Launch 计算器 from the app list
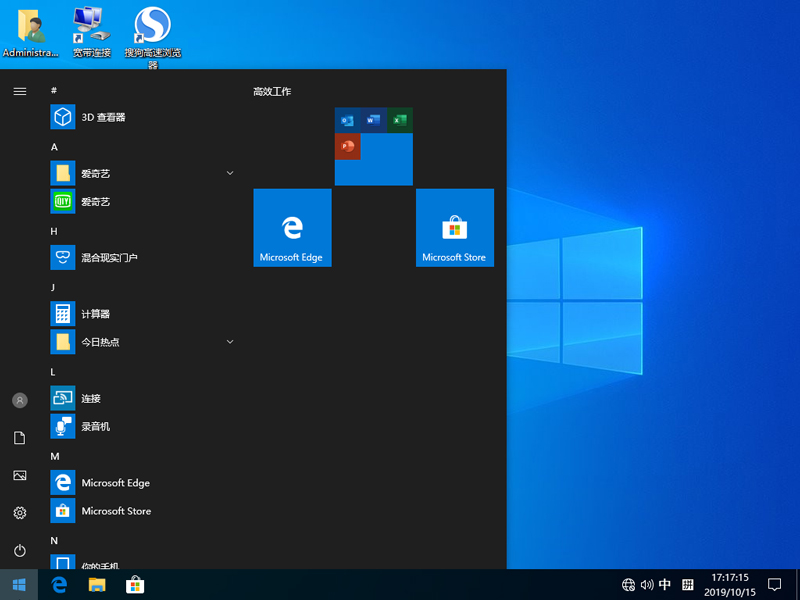 click(110, 313)
